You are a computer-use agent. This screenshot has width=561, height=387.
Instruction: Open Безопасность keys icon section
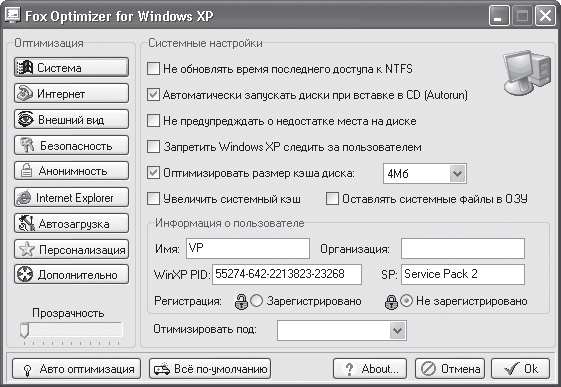(x=71, y=145)
